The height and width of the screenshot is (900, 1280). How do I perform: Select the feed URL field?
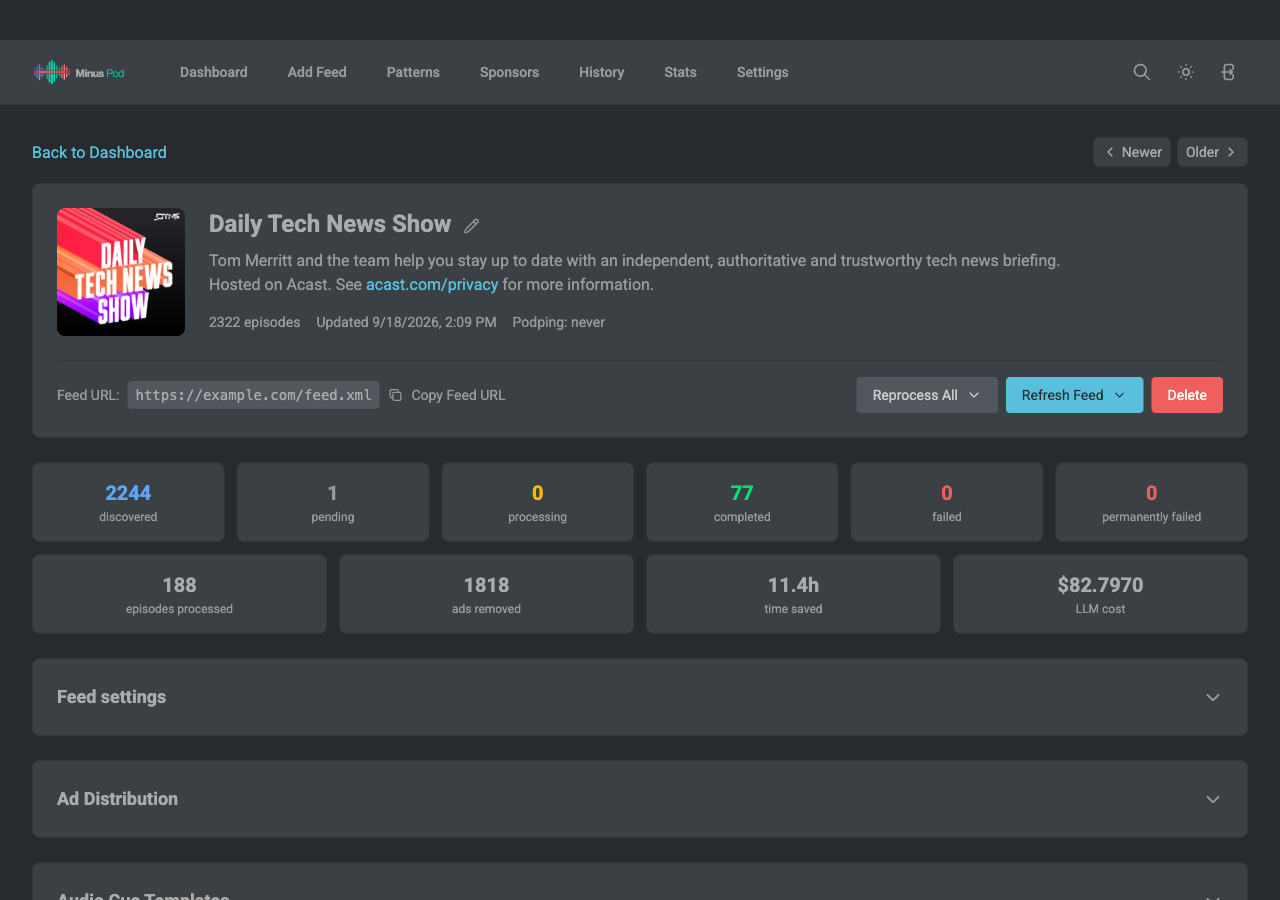pyautogui.click(x=253, y=395)
